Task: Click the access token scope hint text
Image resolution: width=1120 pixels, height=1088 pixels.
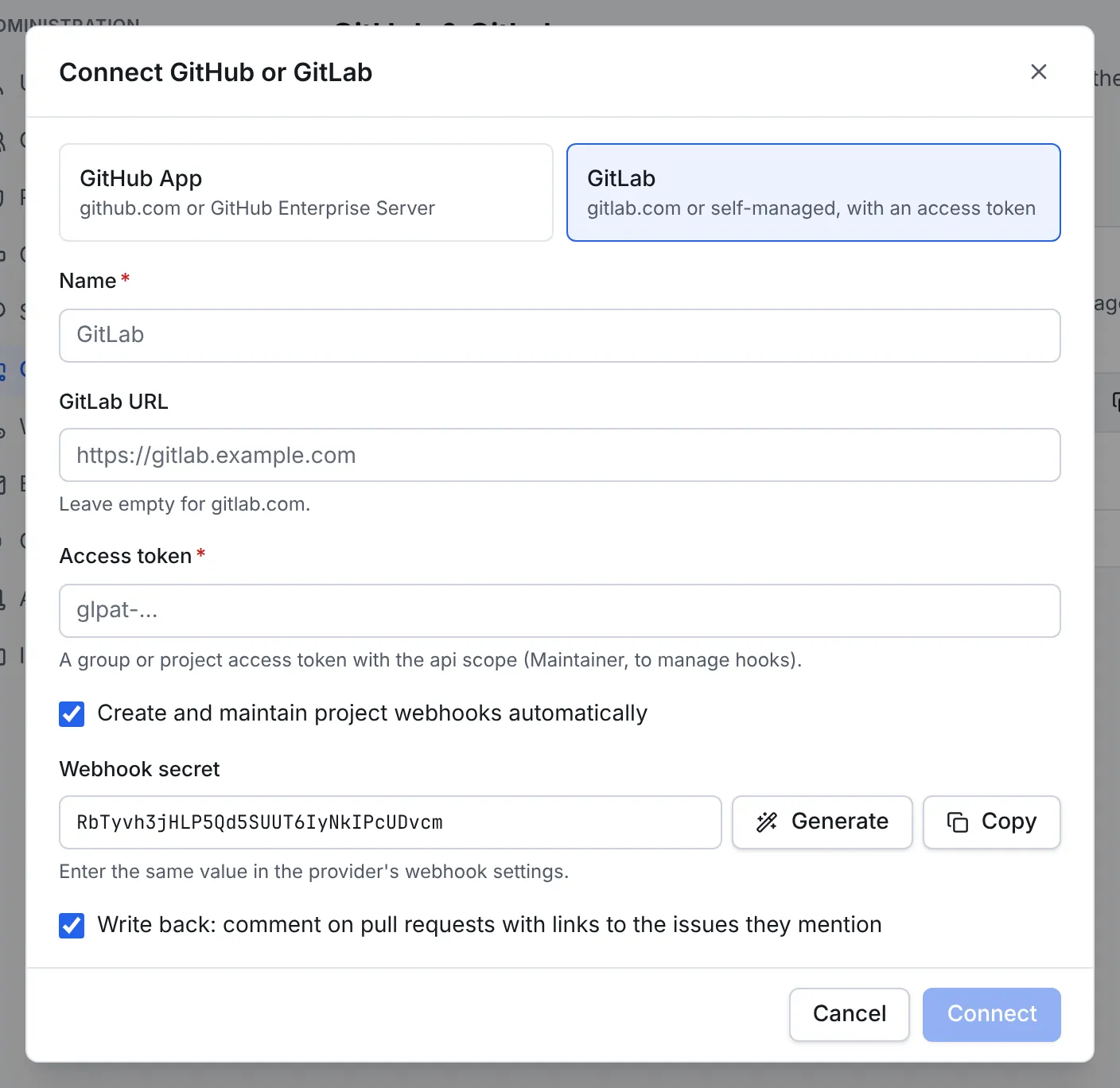Action: pos(430,660)
